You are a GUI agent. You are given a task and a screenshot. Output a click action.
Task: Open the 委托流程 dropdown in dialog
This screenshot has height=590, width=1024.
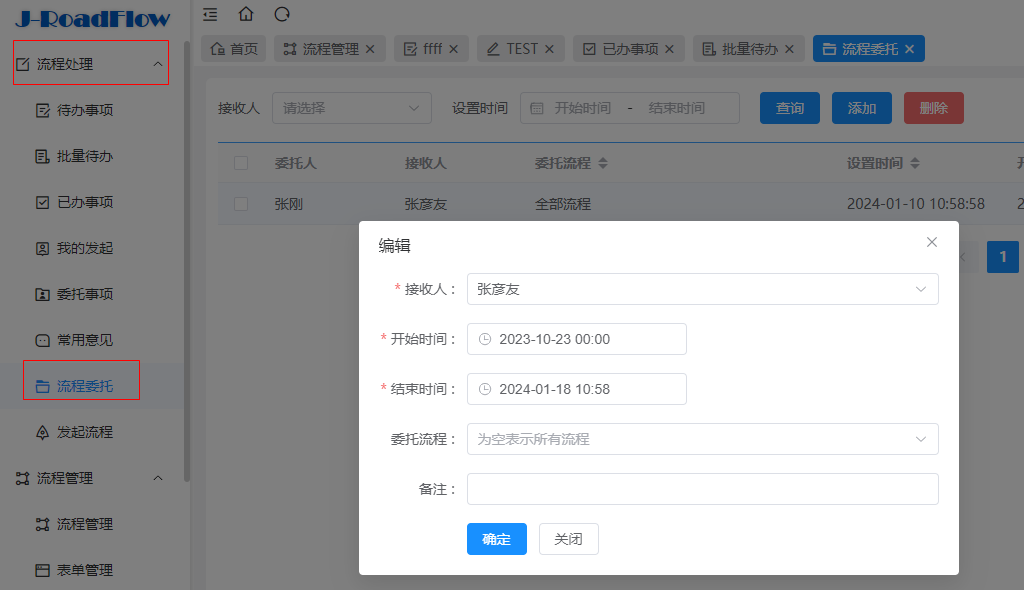[703, 439]
